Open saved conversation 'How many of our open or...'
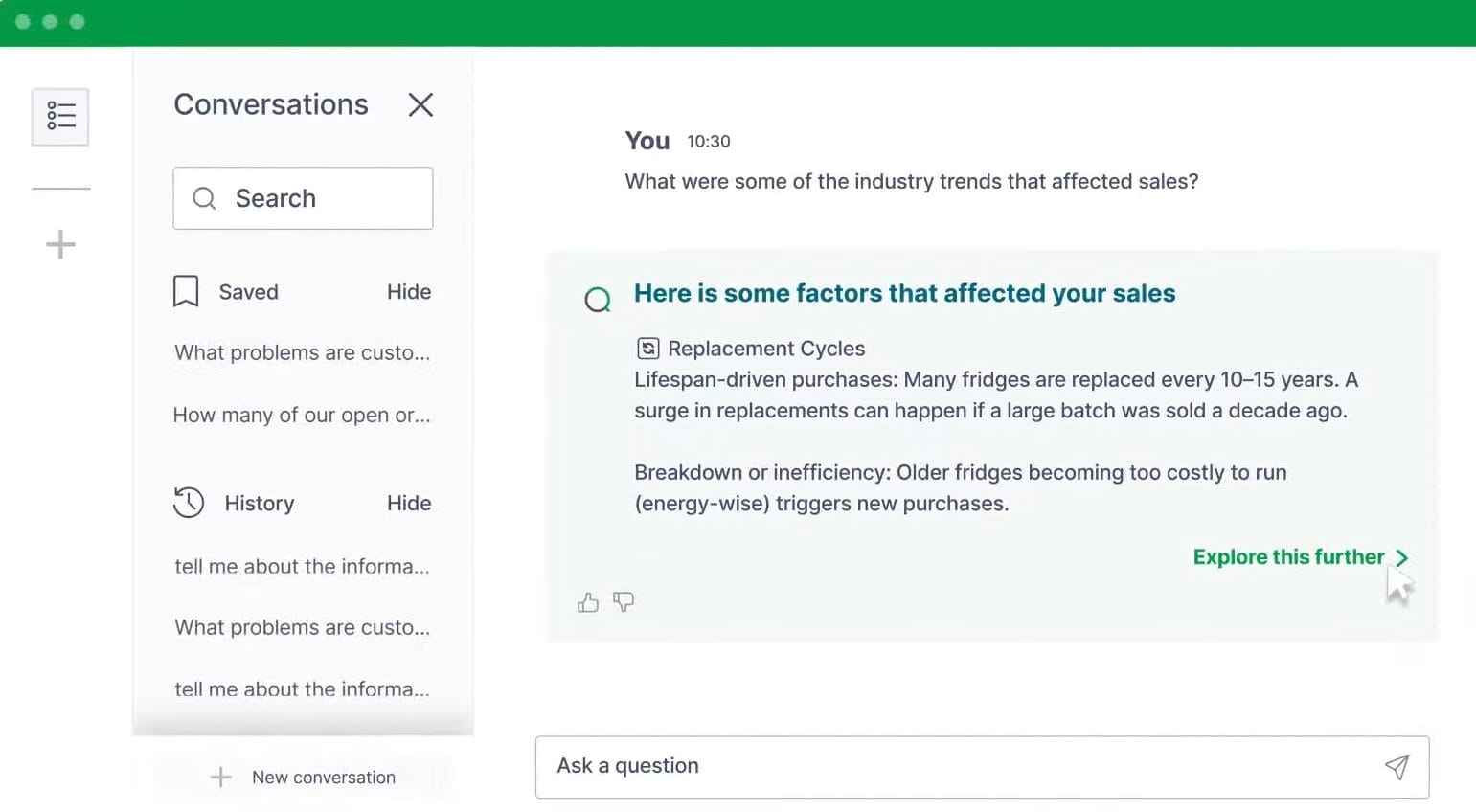This screenshot has width=1476, height=812. point(301,415)
